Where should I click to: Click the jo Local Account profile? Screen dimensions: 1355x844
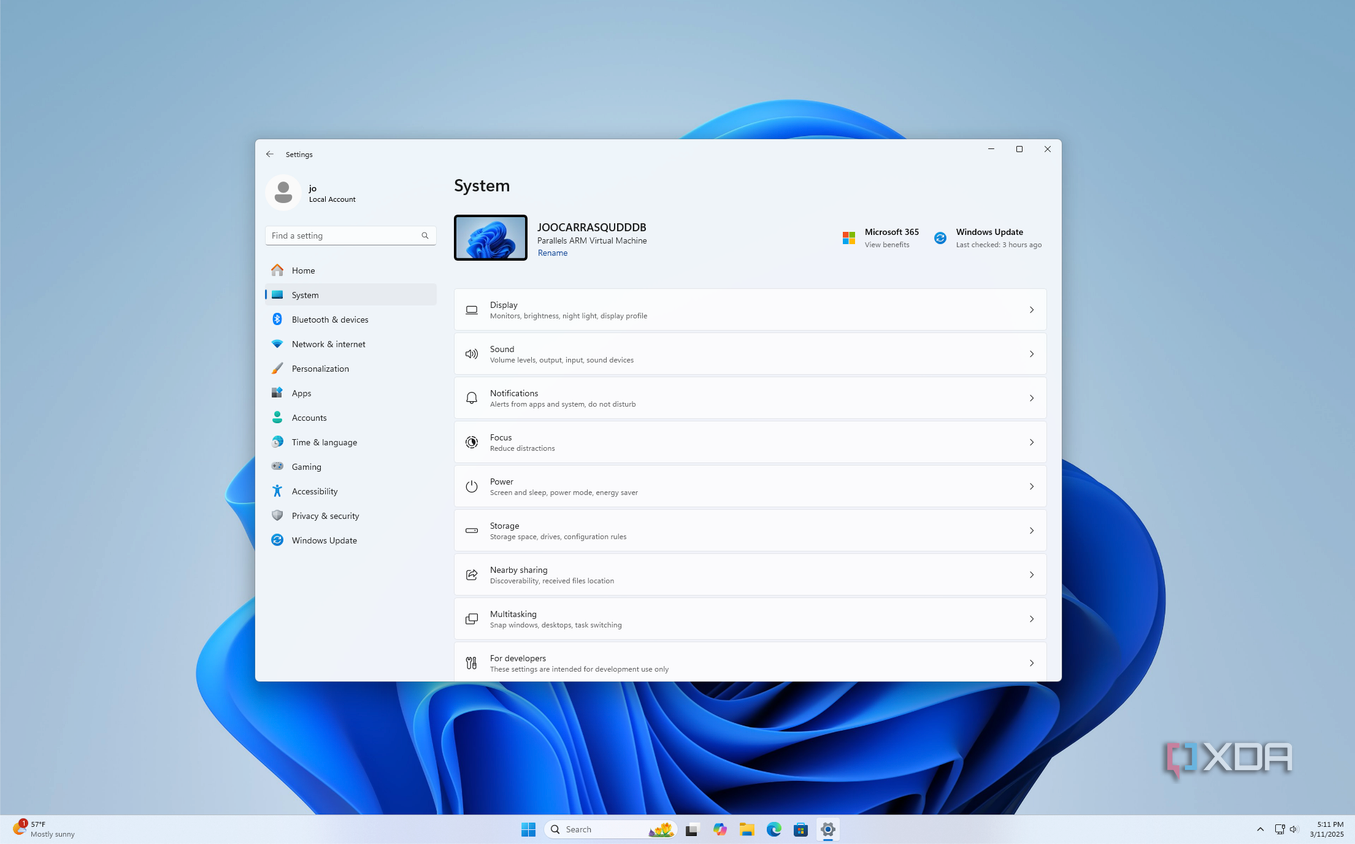pos(312,193)
